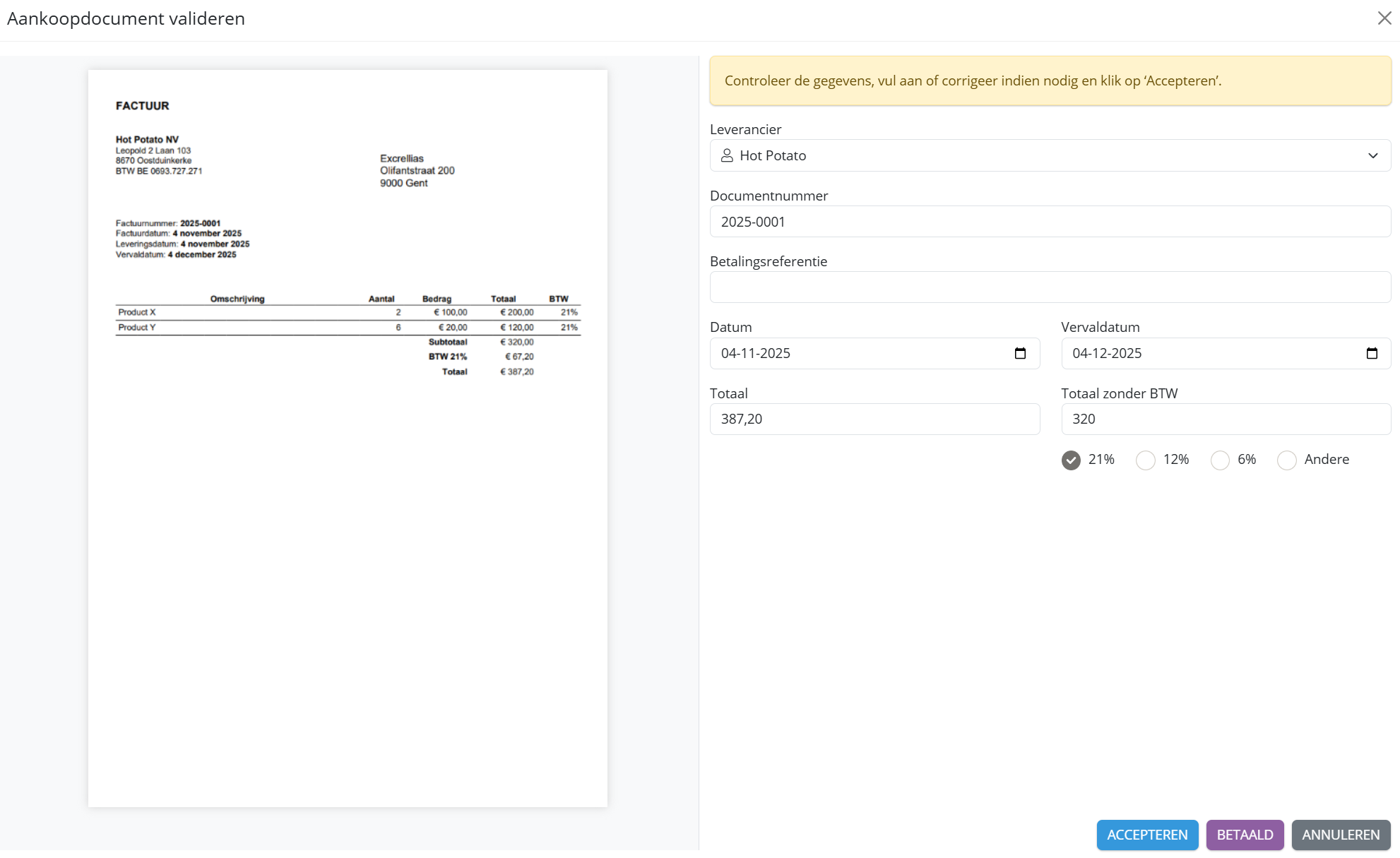Viewport: 1400px width, 858px height.
Task: Click the supplier person icon
Action: 726,155
